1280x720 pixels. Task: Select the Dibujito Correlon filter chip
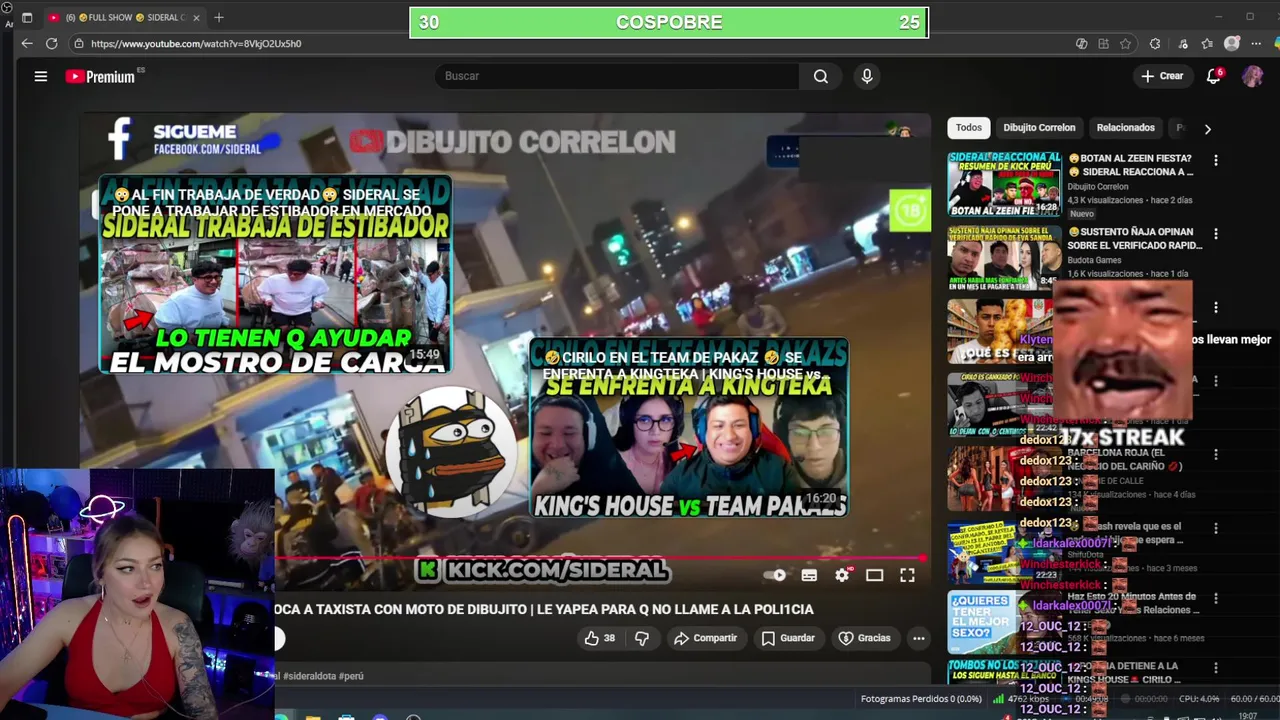pyautogui.click(x=1039, y=128)
